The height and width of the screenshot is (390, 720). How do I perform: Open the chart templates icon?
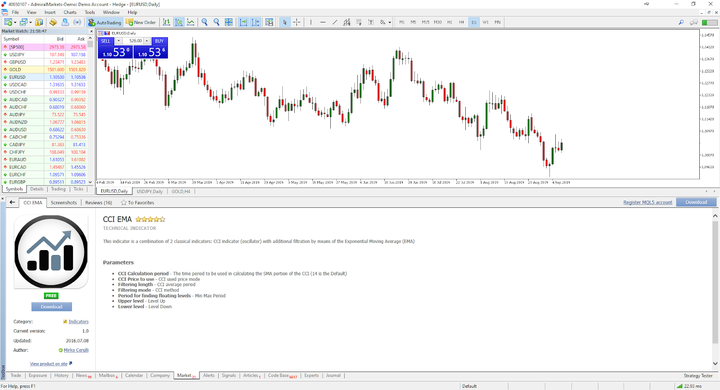pyautogui.click(x=269, y=22)
